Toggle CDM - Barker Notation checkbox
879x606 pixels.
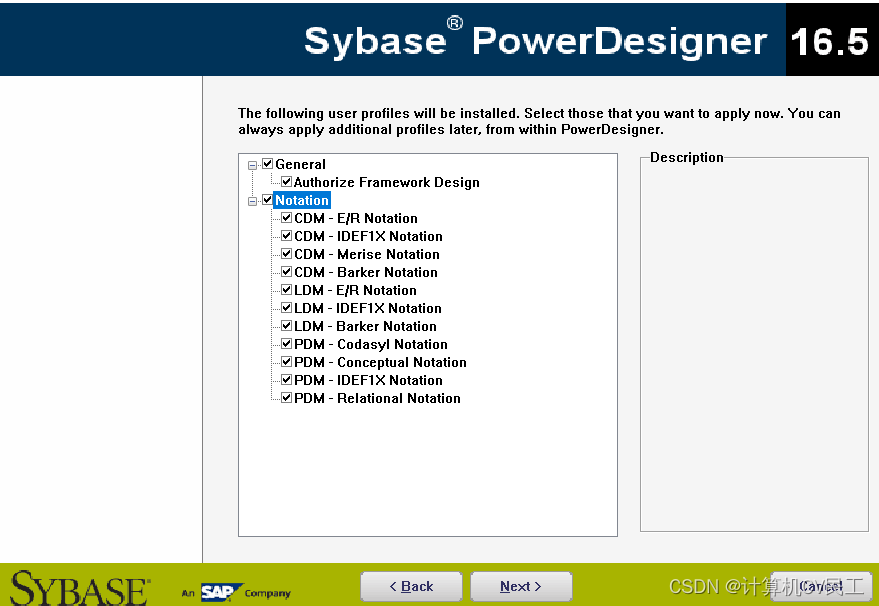286,271
